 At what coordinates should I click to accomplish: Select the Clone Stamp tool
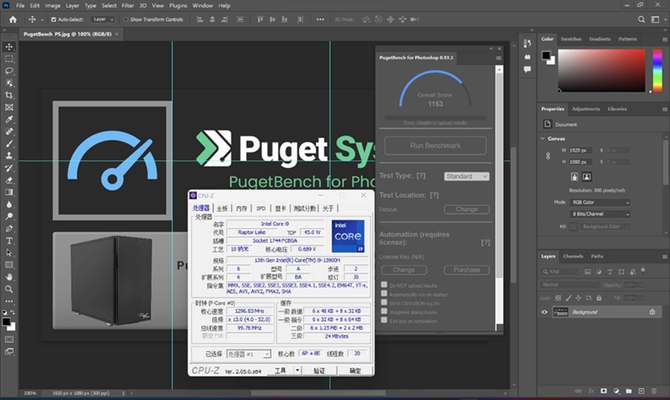click(9, 156)
